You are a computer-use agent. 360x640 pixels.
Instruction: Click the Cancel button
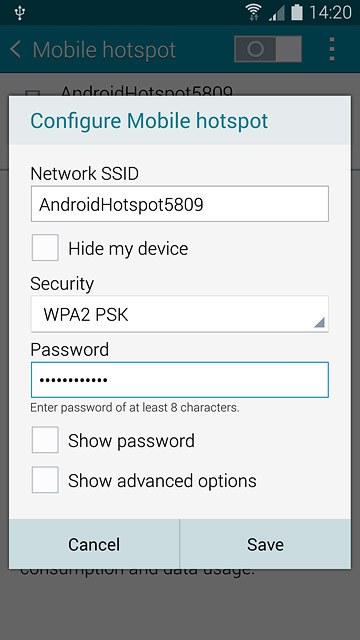coord(94,544)
